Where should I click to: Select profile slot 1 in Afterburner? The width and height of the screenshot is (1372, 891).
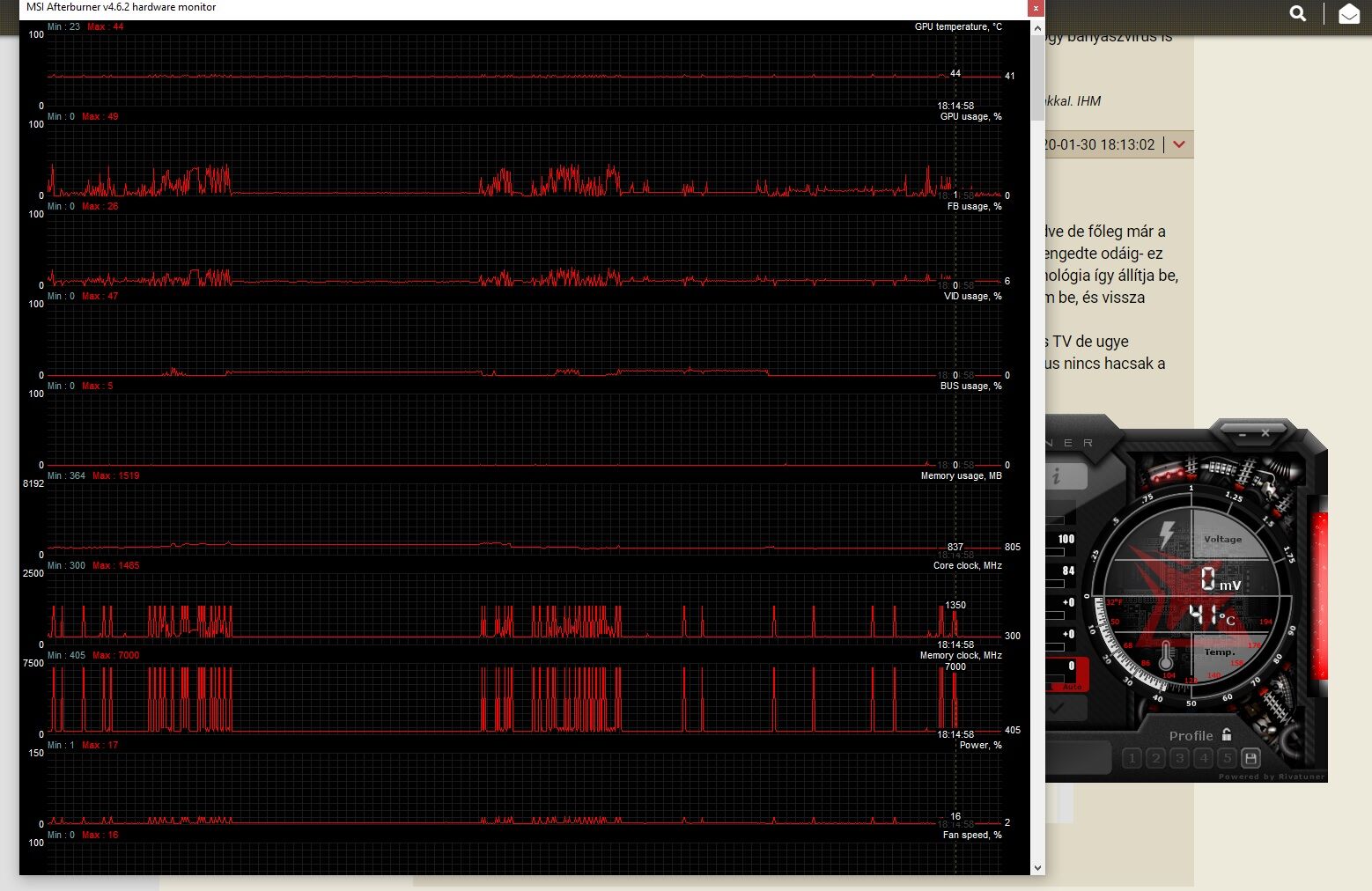tap(1132, 757)
